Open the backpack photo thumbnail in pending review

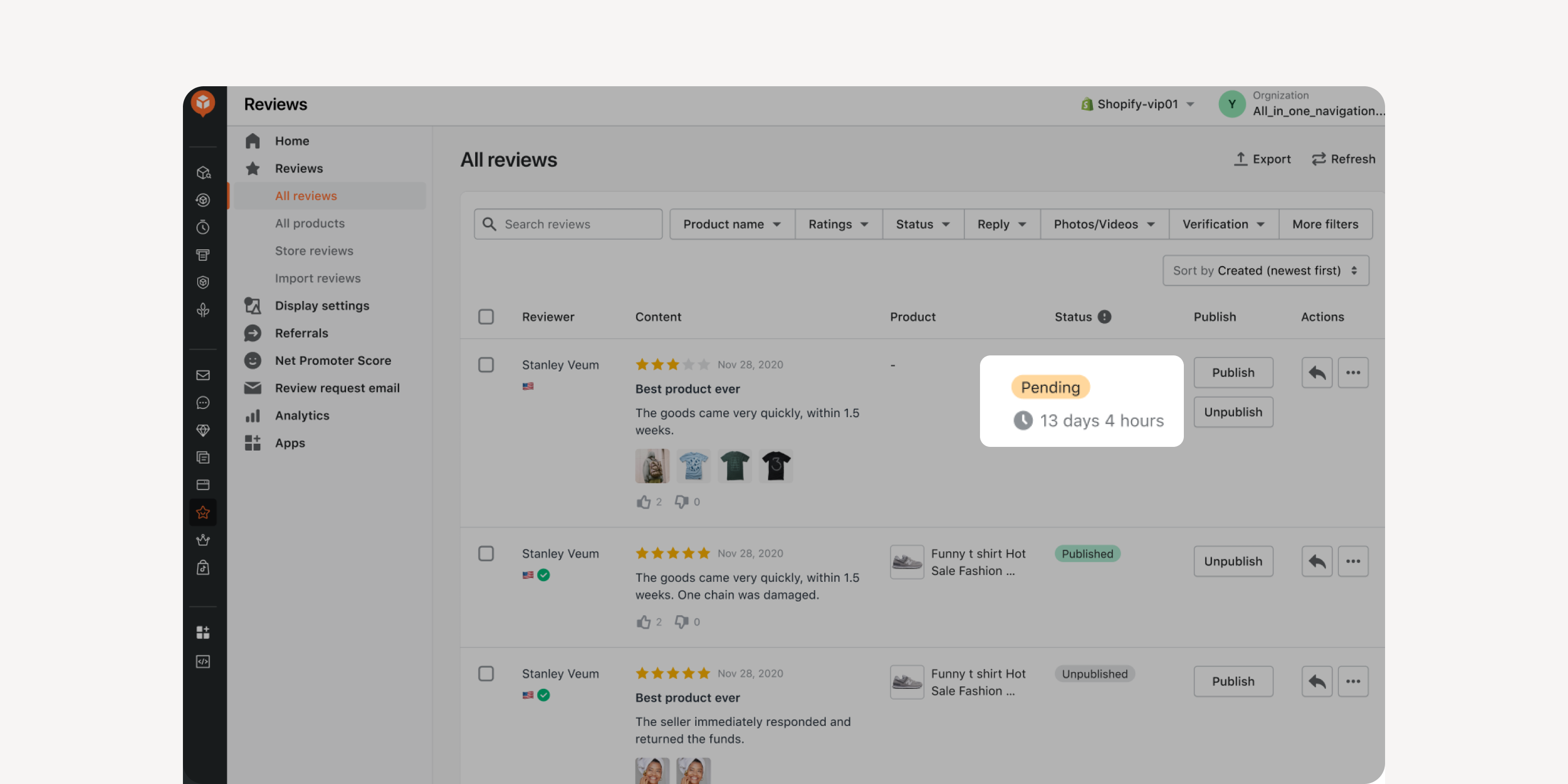[x=652, y=466]
